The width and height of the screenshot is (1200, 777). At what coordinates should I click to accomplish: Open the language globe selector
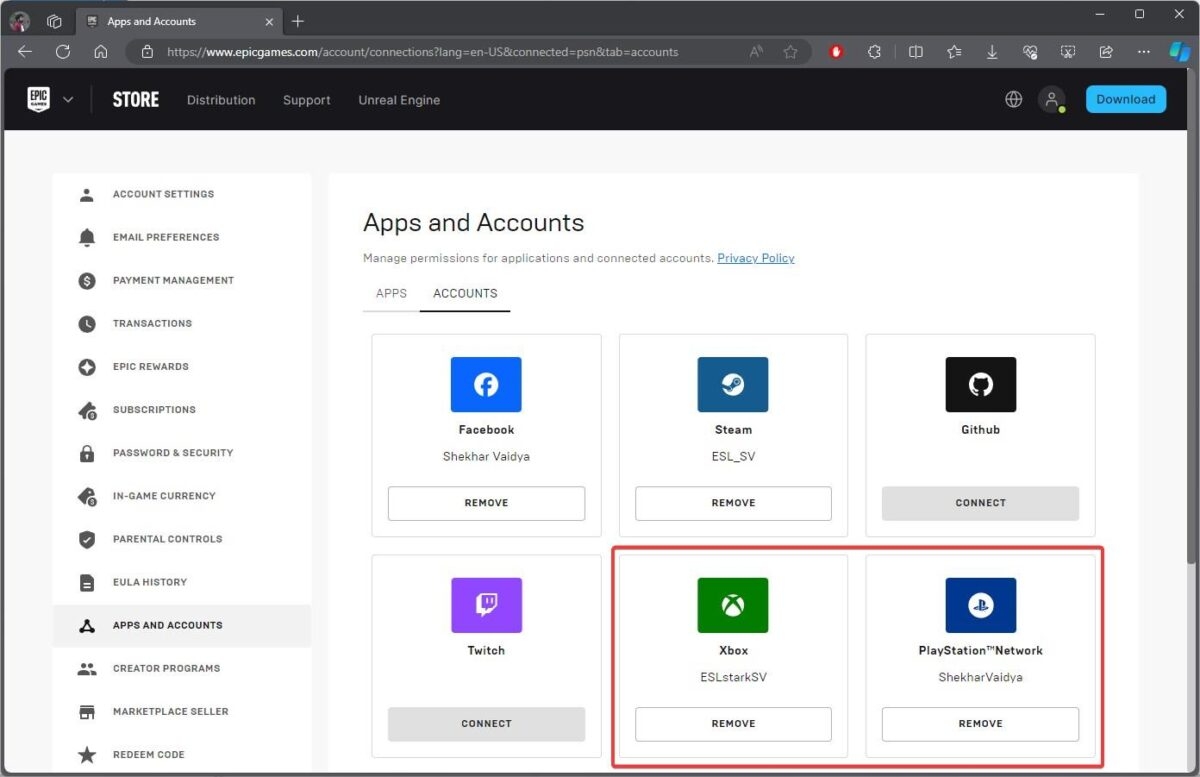click(1013, 99)
